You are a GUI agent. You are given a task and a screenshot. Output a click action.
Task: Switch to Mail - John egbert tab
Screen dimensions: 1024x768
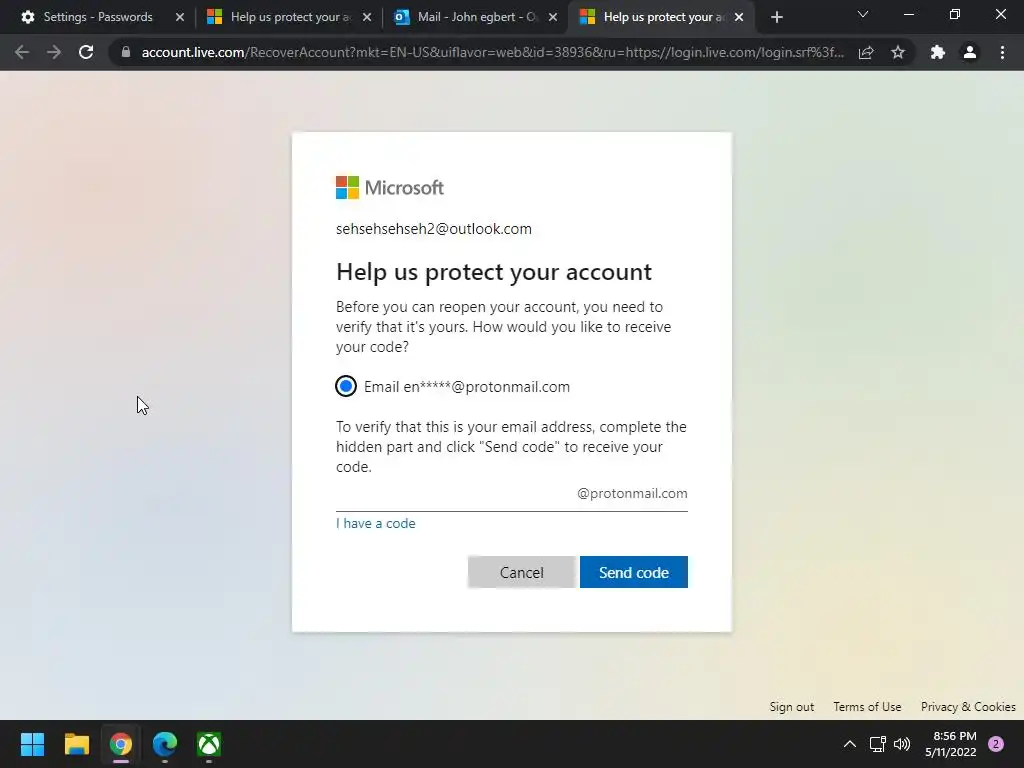click(475, 17)
